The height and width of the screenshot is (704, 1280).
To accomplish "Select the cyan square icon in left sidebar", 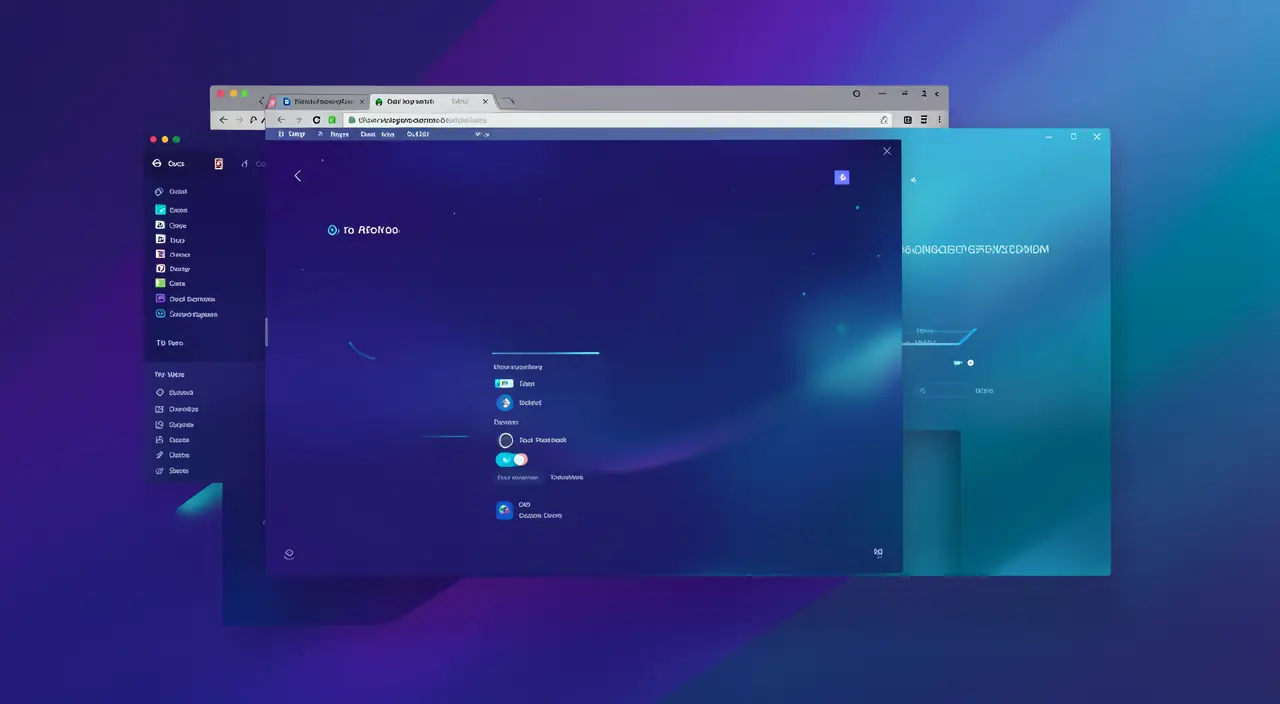I will 160,210.
